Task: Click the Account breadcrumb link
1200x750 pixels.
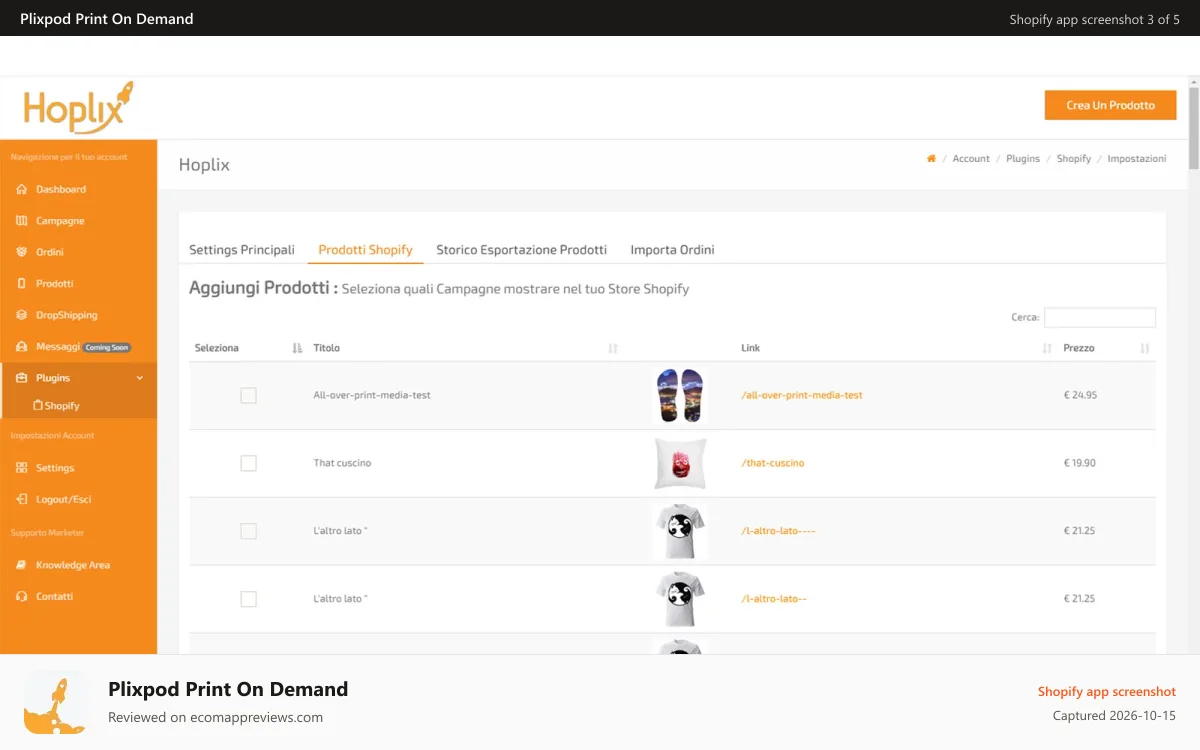Action: pyautogui.click(x=971, y=159)
